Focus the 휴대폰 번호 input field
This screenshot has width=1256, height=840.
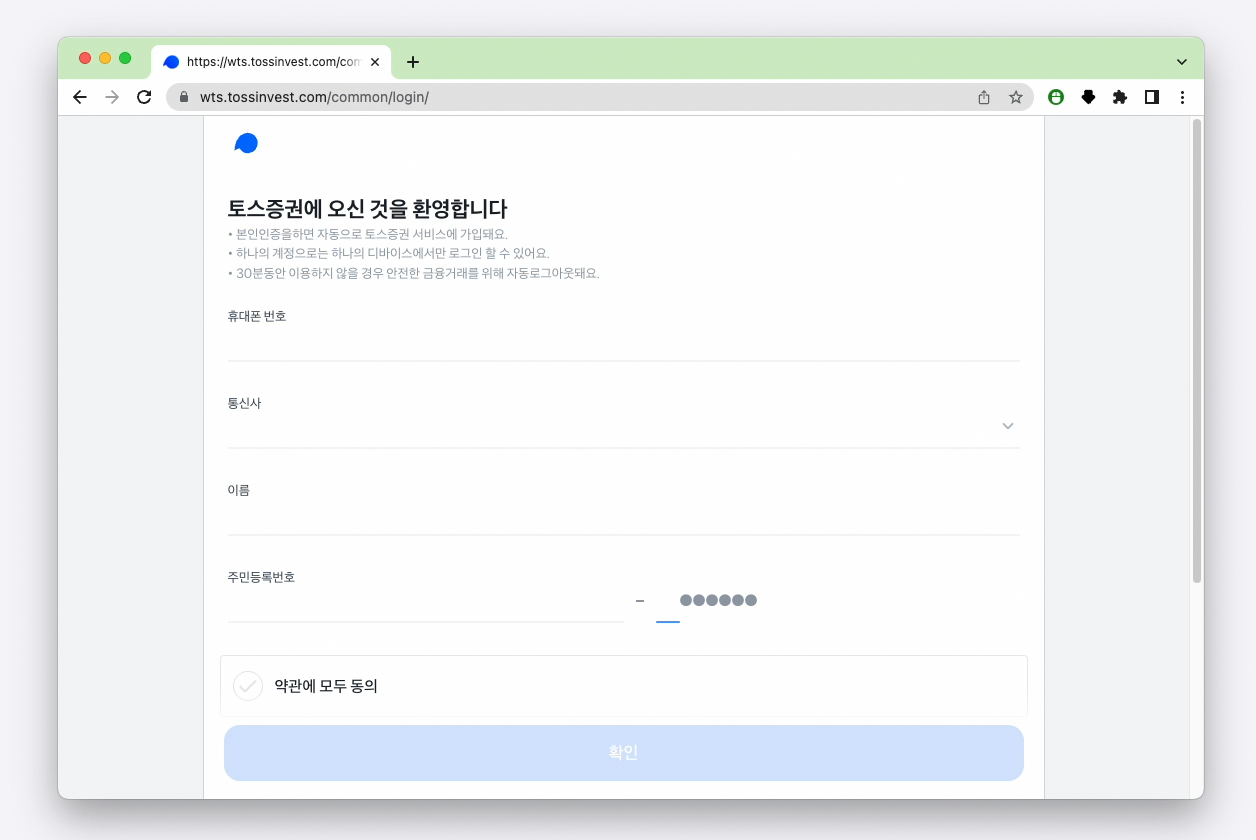pyautogui.click(x=624, y=343)
